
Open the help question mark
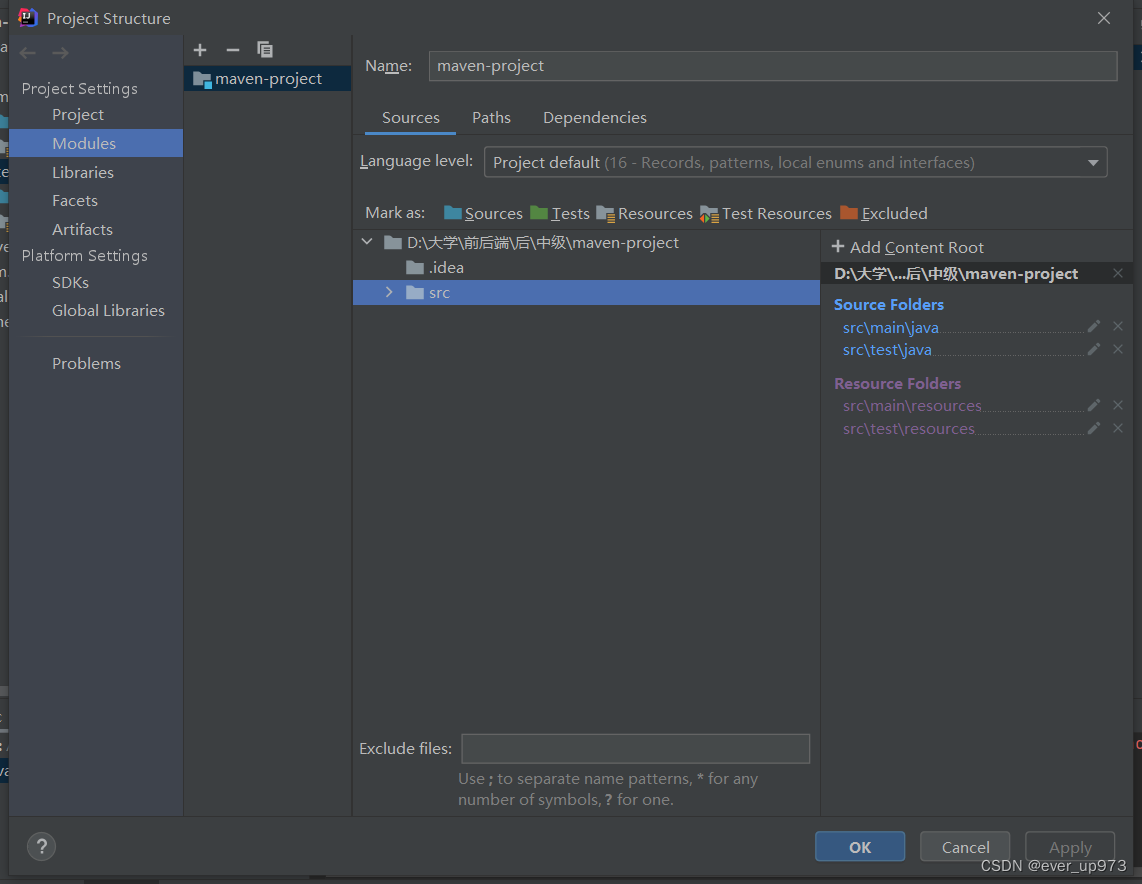click(42, 846)
